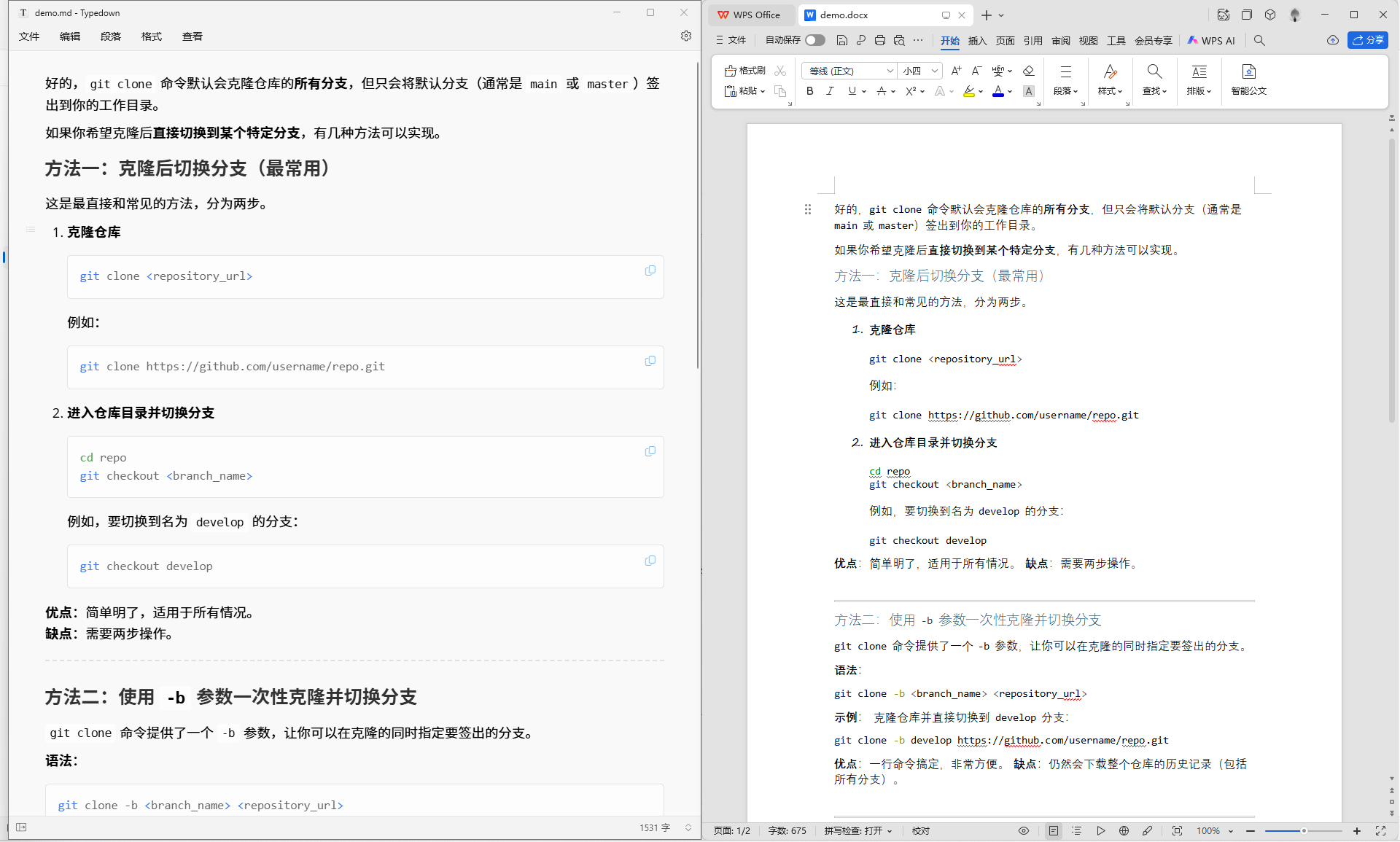1400x842 pixels.
Task: Increase font size with A+ icon
Action: [x=956, y=71]
